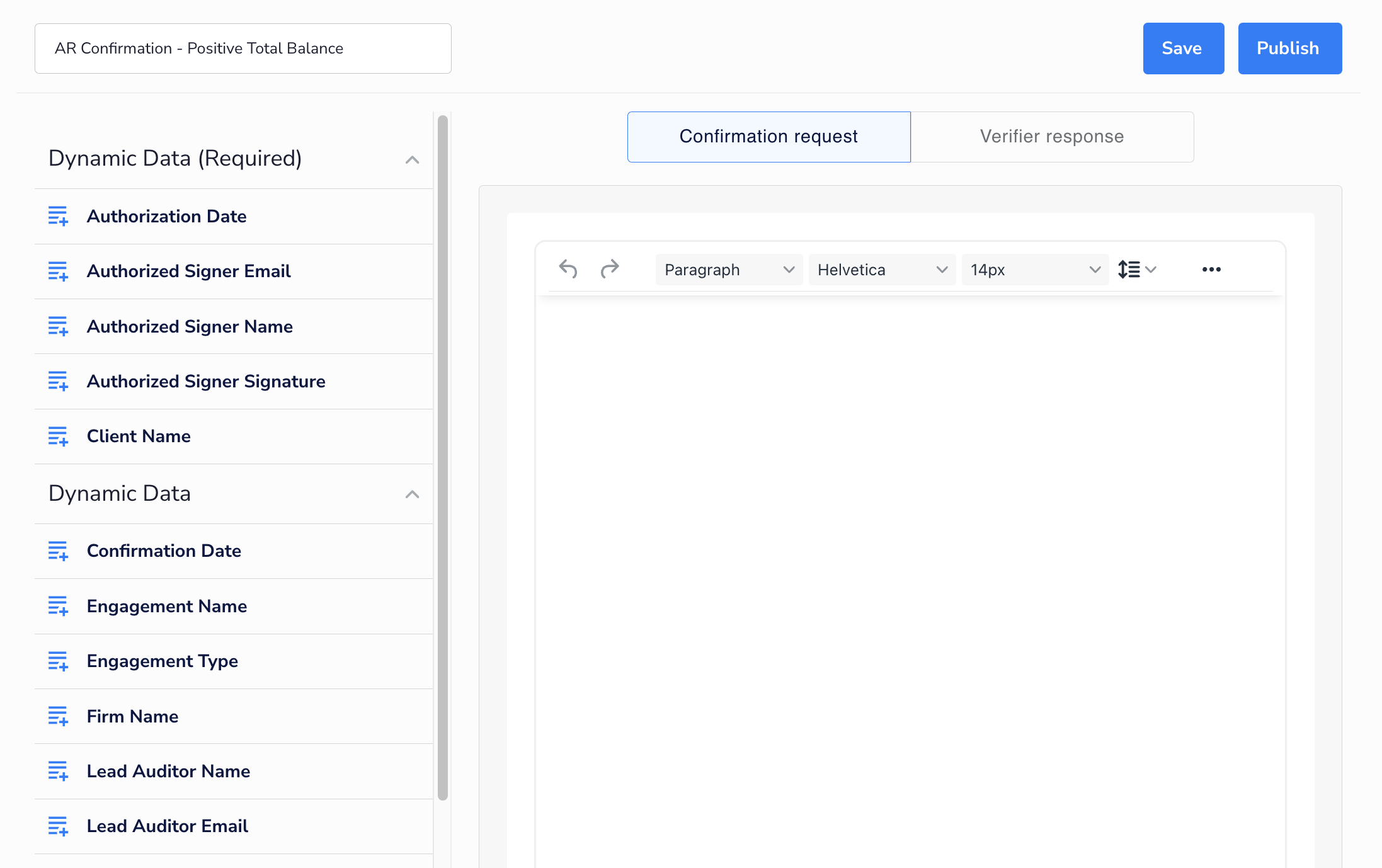Open the line height menu icon

(1137, 270)
